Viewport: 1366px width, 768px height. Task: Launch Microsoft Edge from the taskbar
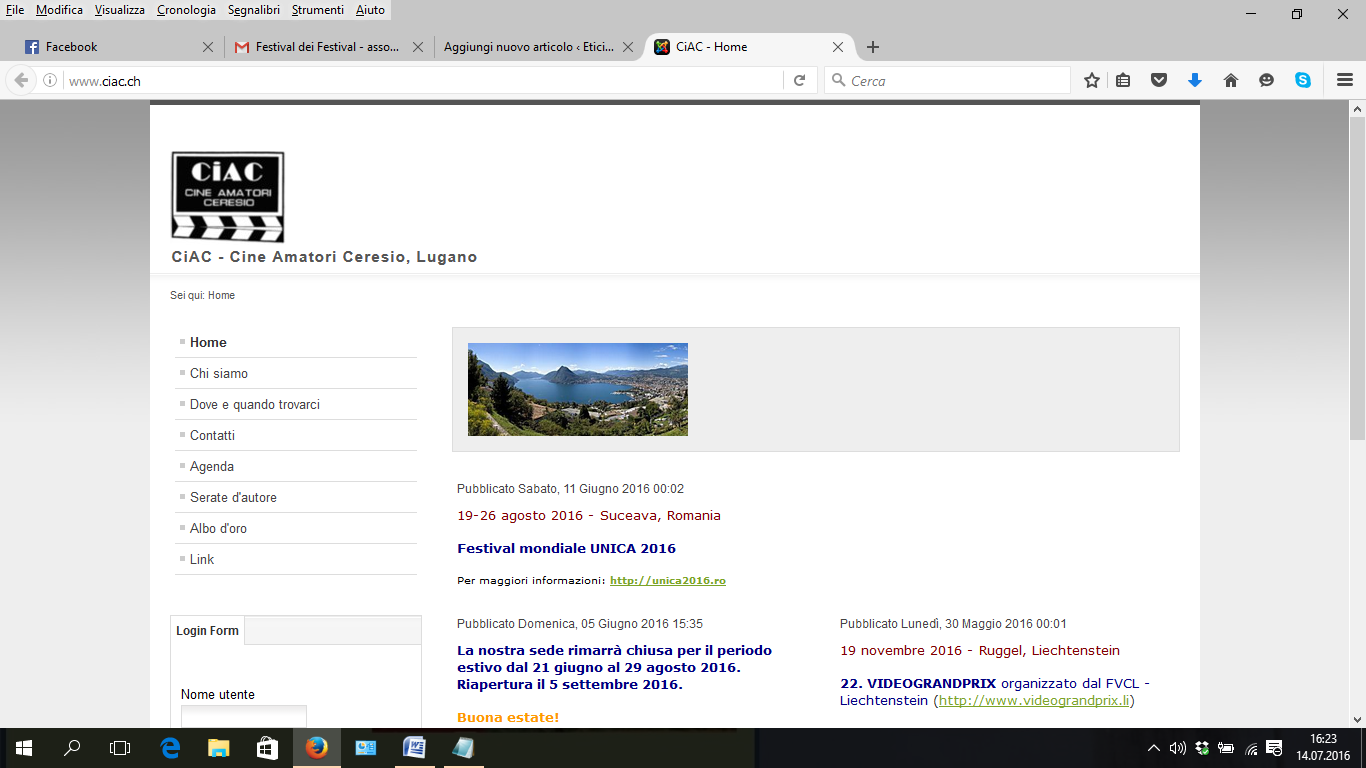tap(171, 748)
